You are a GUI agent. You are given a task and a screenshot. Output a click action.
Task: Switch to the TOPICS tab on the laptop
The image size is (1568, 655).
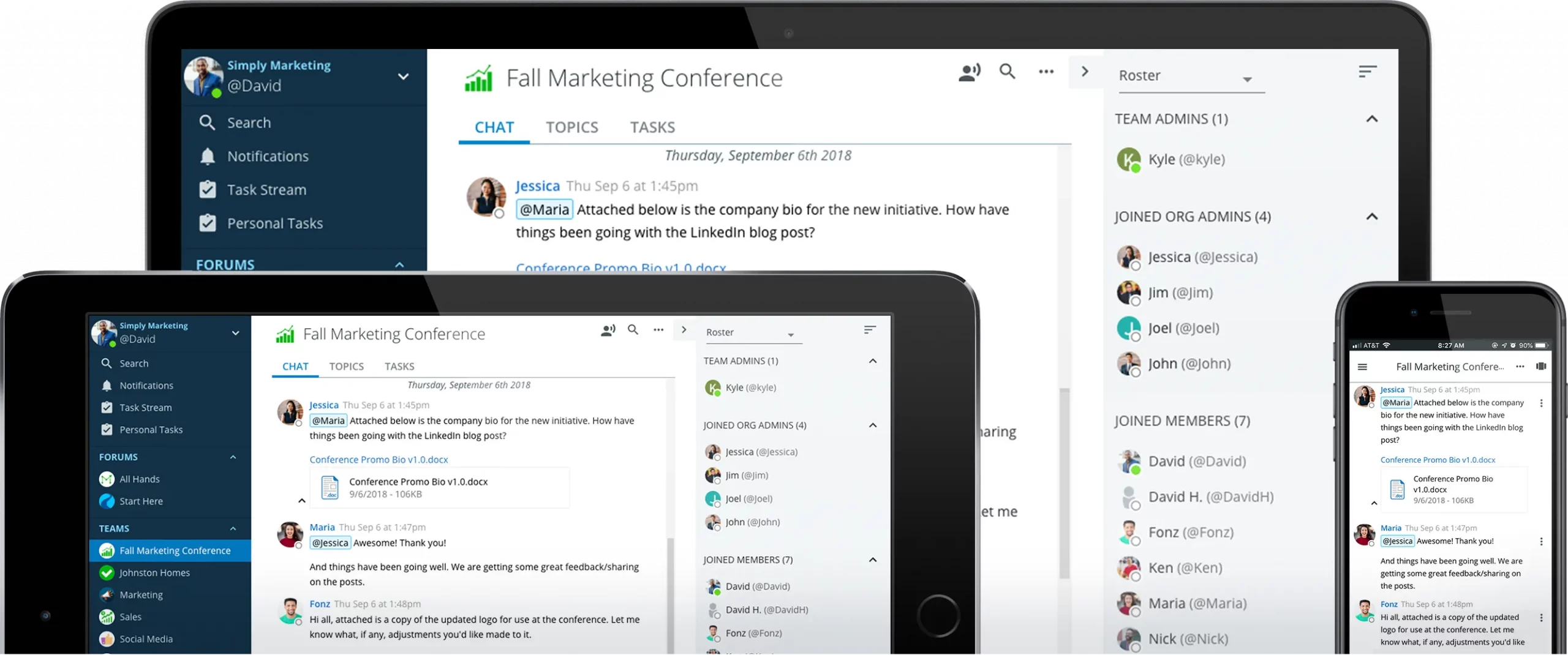(x=571, y=127)
